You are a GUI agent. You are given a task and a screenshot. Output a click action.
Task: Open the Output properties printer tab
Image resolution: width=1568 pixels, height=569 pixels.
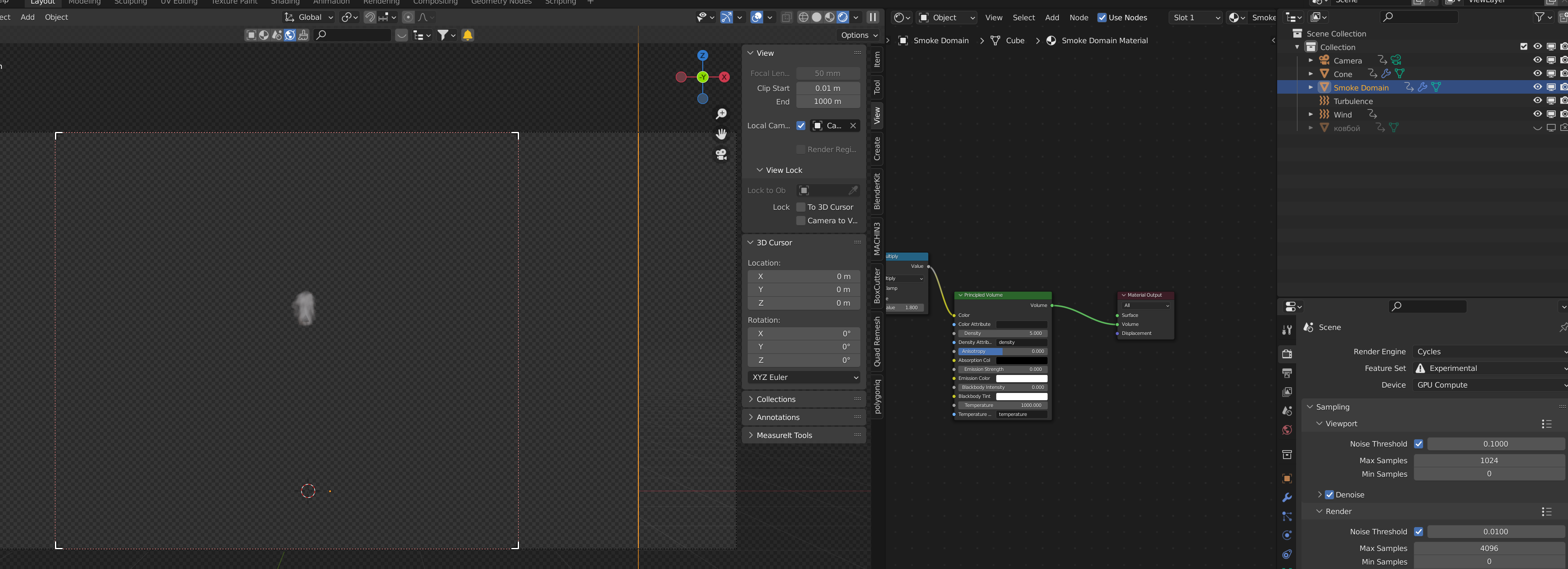[1287, 373]
